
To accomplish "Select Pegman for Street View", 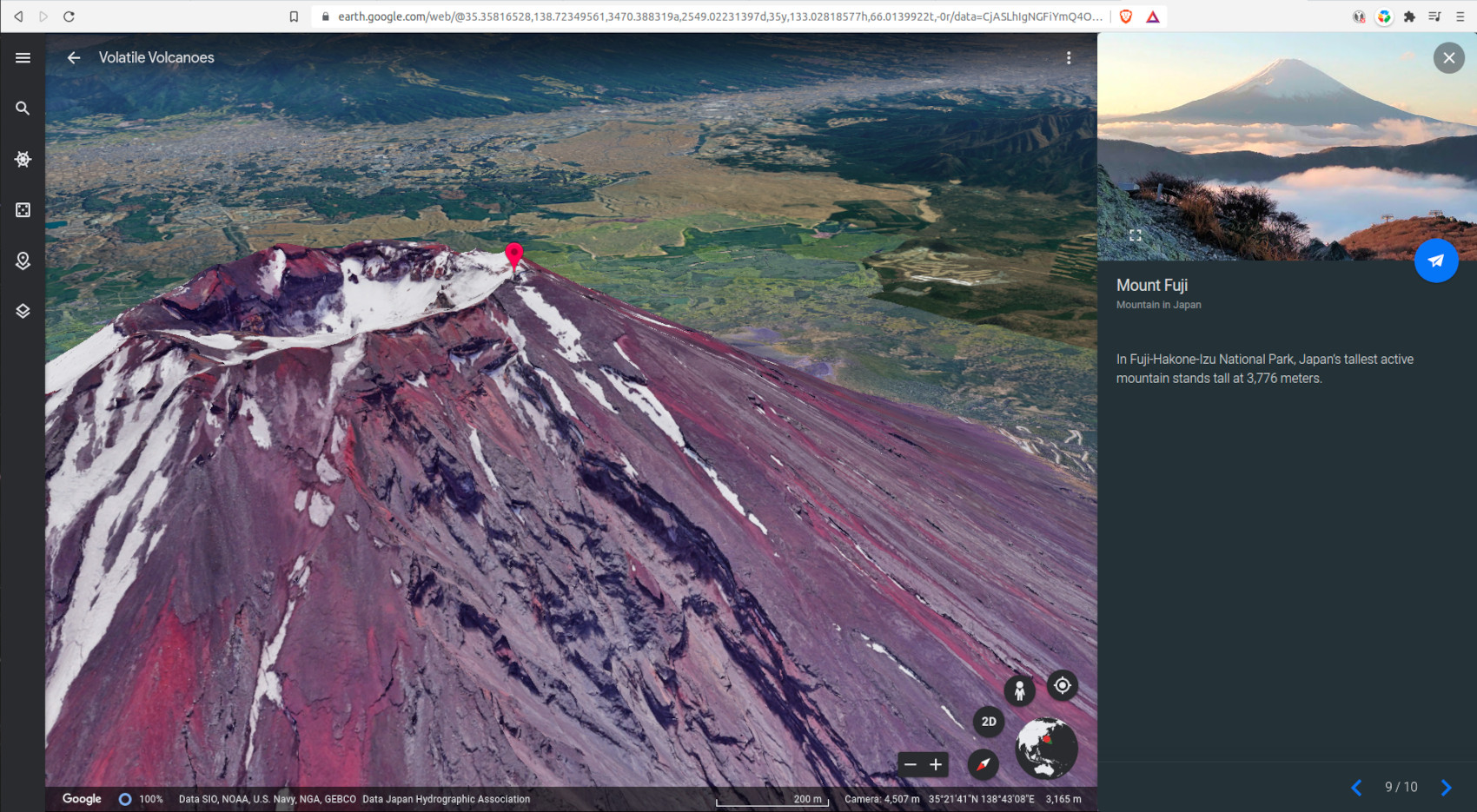I will point(1019,690).
